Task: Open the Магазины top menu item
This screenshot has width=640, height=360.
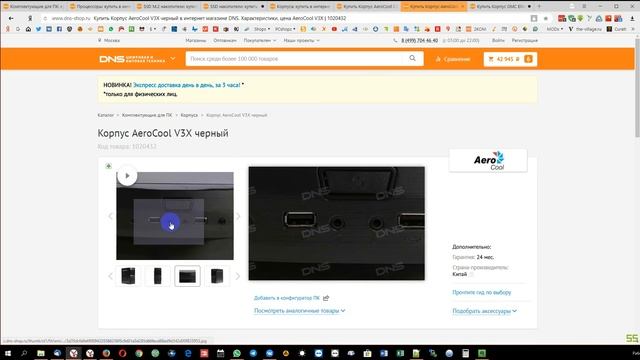Action: tap(196, 40)
